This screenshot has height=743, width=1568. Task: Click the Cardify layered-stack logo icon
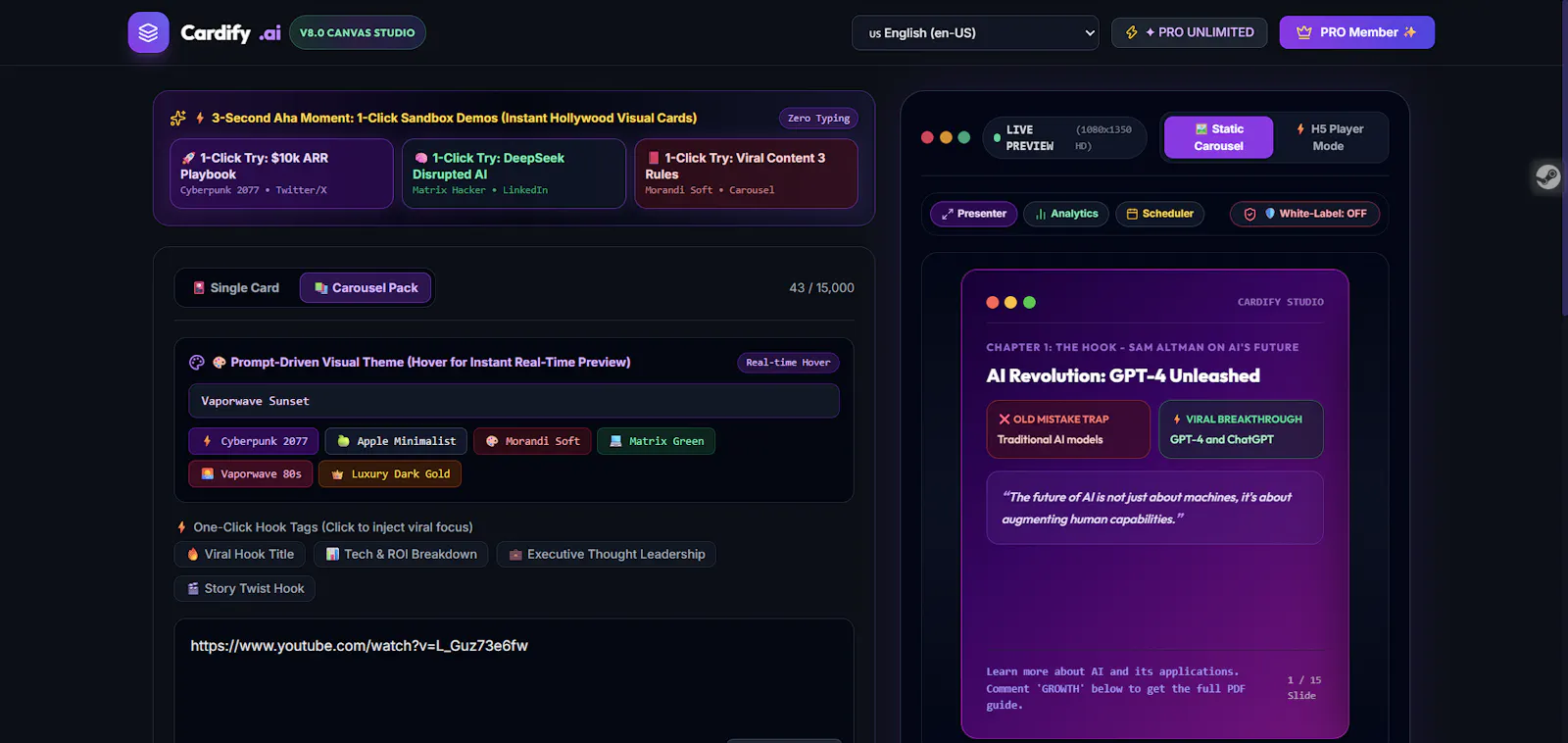[x=148, y=32]
